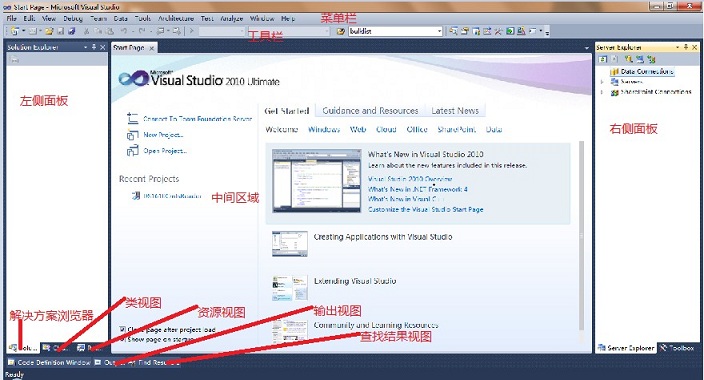Toggle Close page after project load checkbox

pyautogui.click(x=123, y=329)
